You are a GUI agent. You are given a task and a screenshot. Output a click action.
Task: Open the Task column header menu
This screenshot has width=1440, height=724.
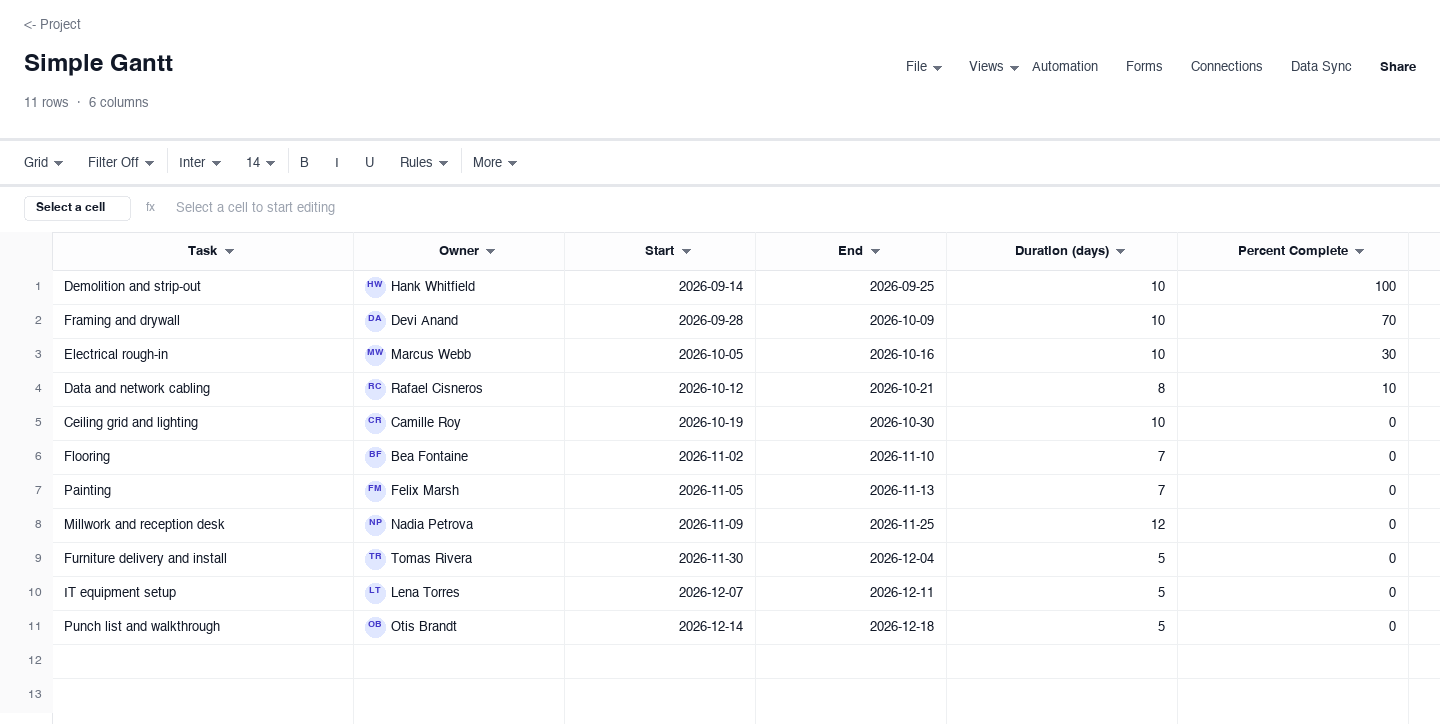pyautogui.click(x=229, y=251)
